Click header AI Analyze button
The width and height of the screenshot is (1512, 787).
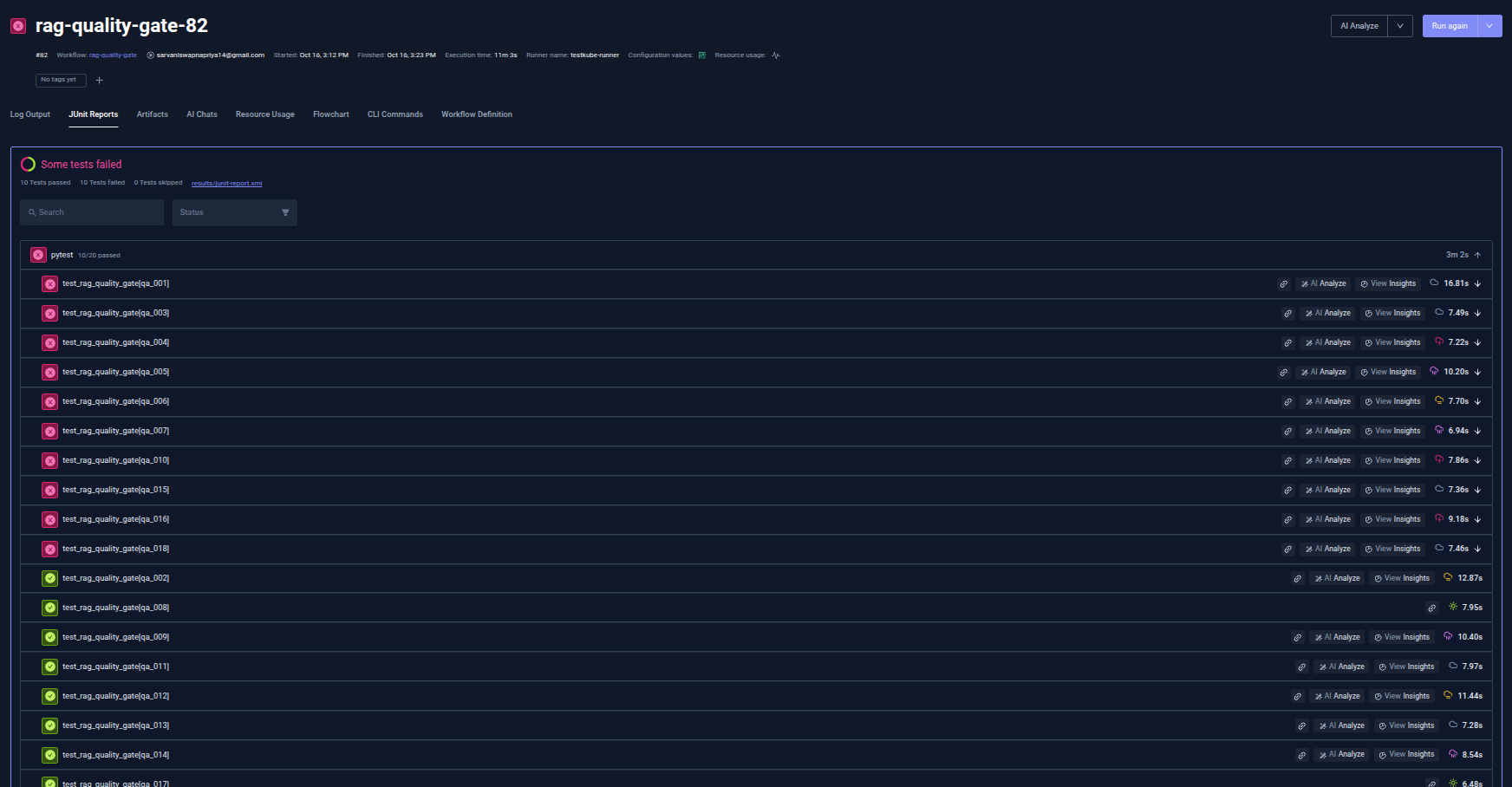tap(1359, 26)
